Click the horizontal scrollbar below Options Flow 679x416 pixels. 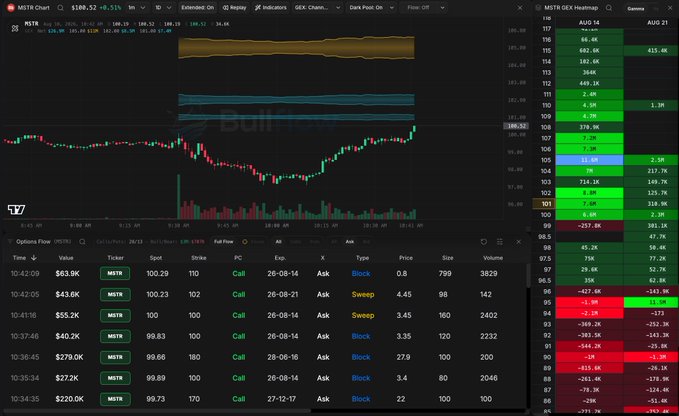157,410
